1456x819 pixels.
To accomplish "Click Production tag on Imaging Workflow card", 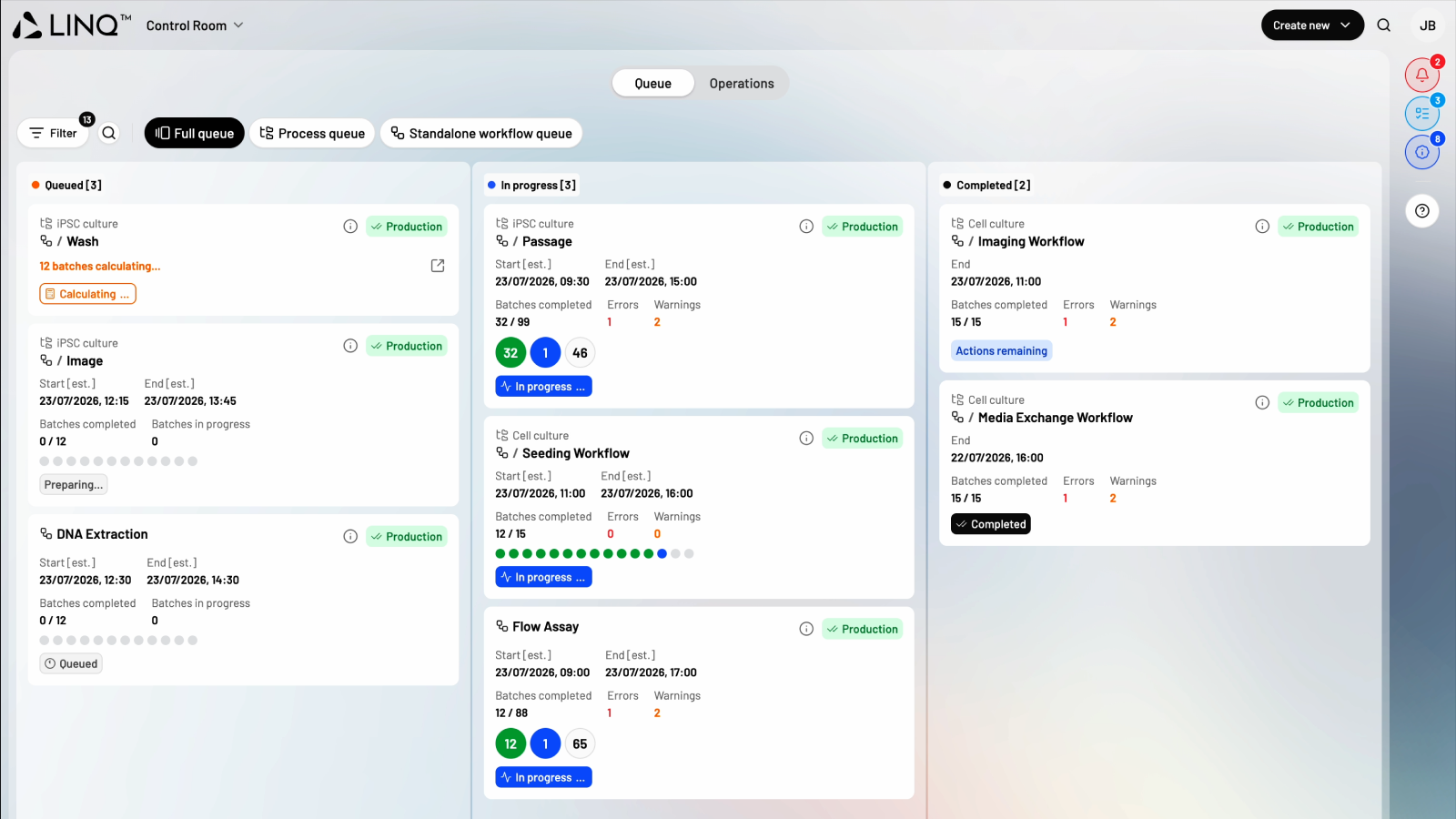I will (1319, 227).
